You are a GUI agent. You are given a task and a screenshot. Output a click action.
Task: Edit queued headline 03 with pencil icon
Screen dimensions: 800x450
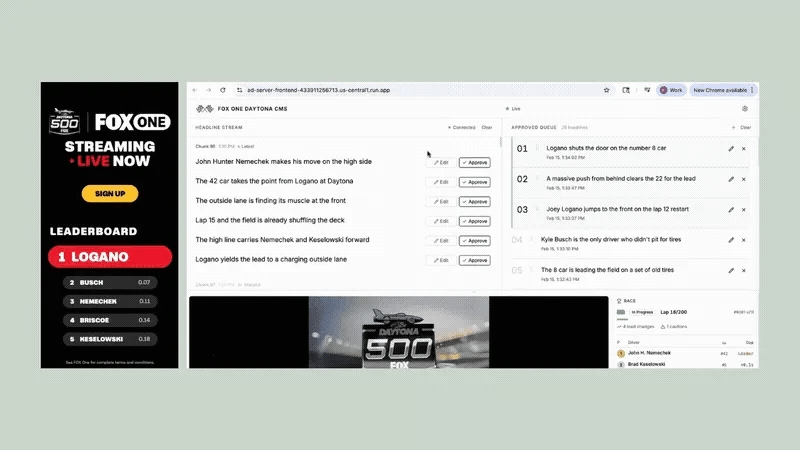(731, 210)
